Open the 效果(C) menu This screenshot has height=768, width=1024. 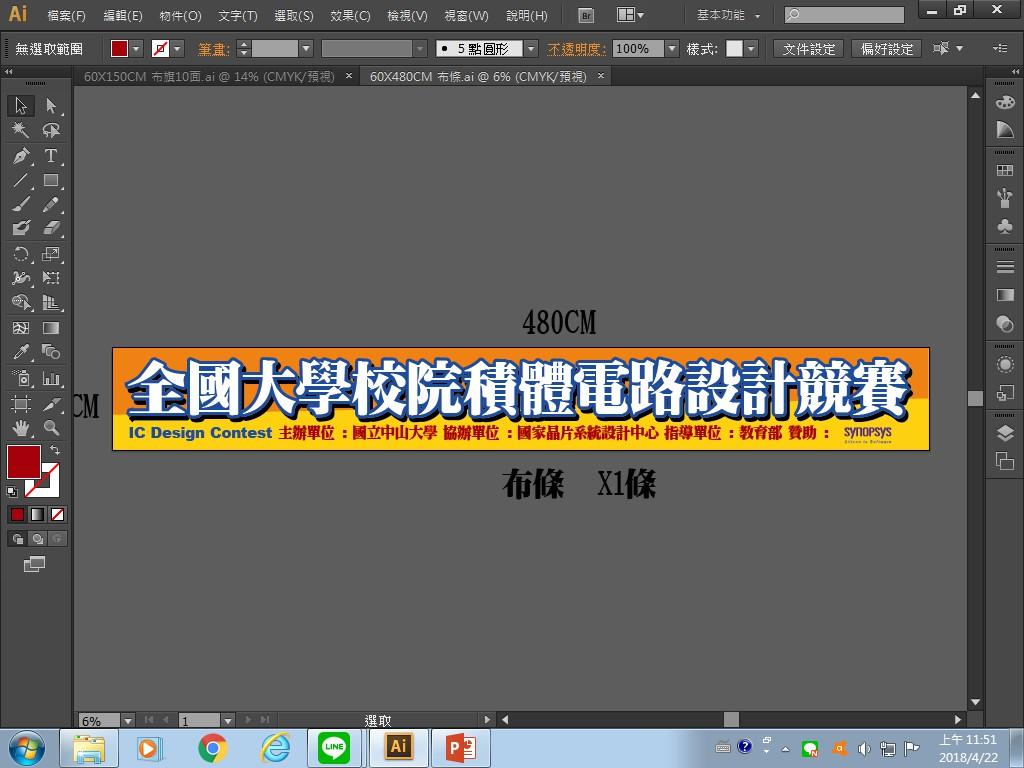pyautogui.click(x=350, y=16)
